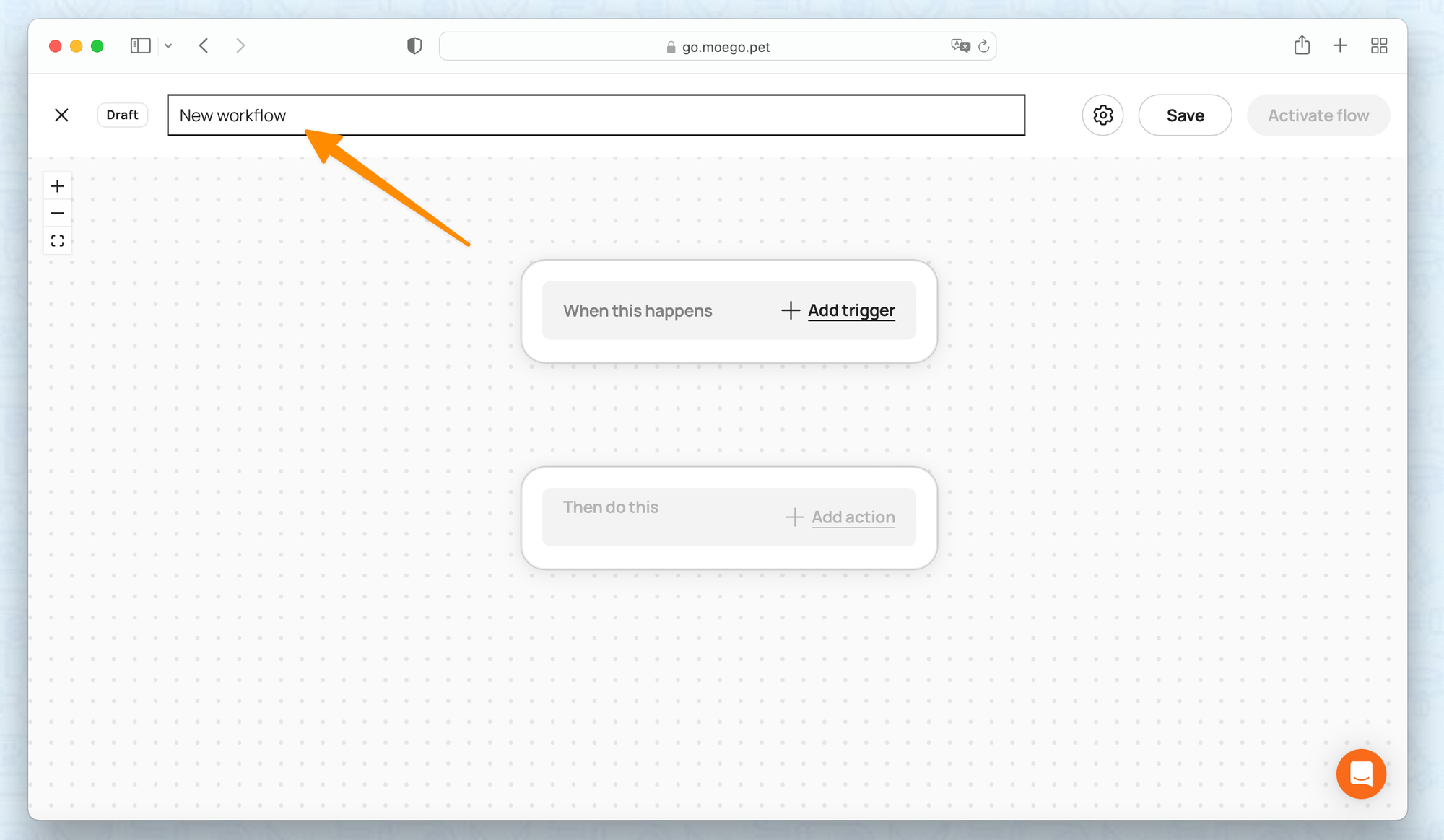The image size is (1444, 840).
Task: Click the Add action link
Action: tap(853, 517)
